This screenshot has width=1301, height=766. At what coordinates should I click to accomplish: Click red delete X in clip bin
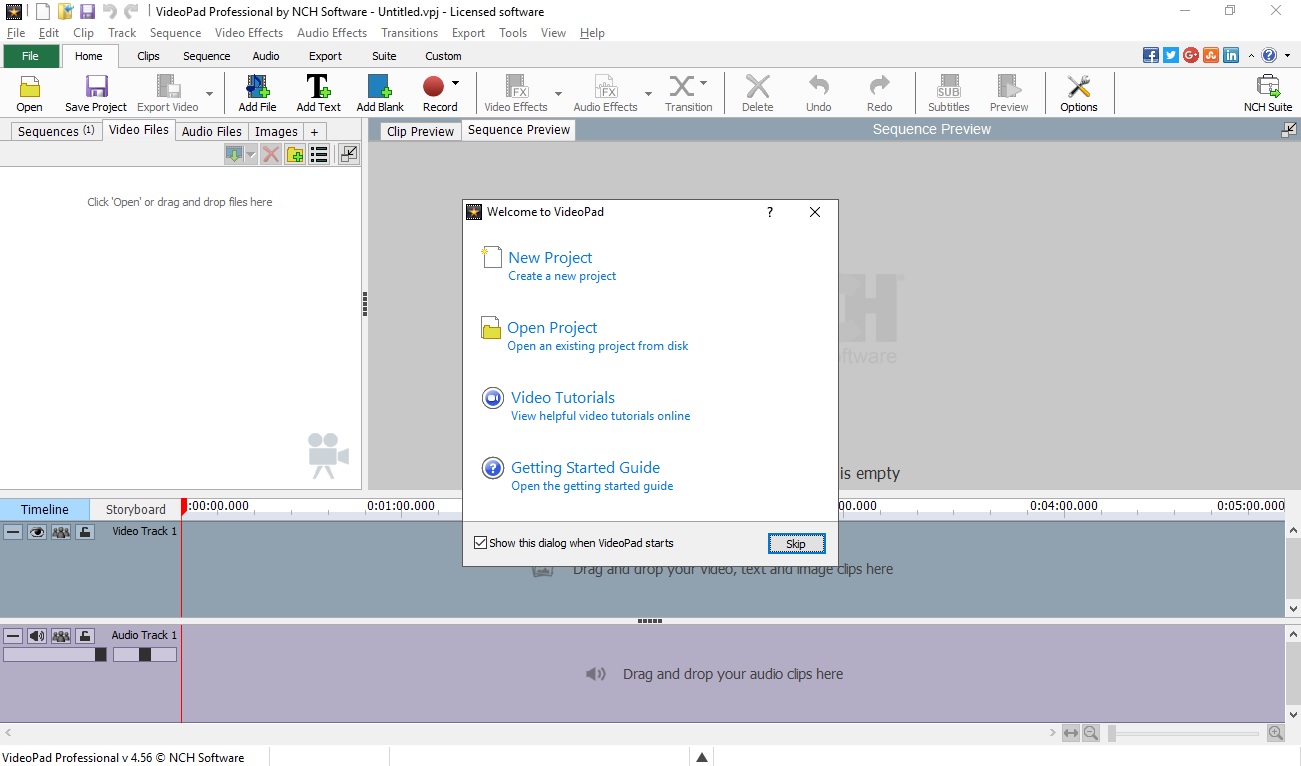[270, 154]
